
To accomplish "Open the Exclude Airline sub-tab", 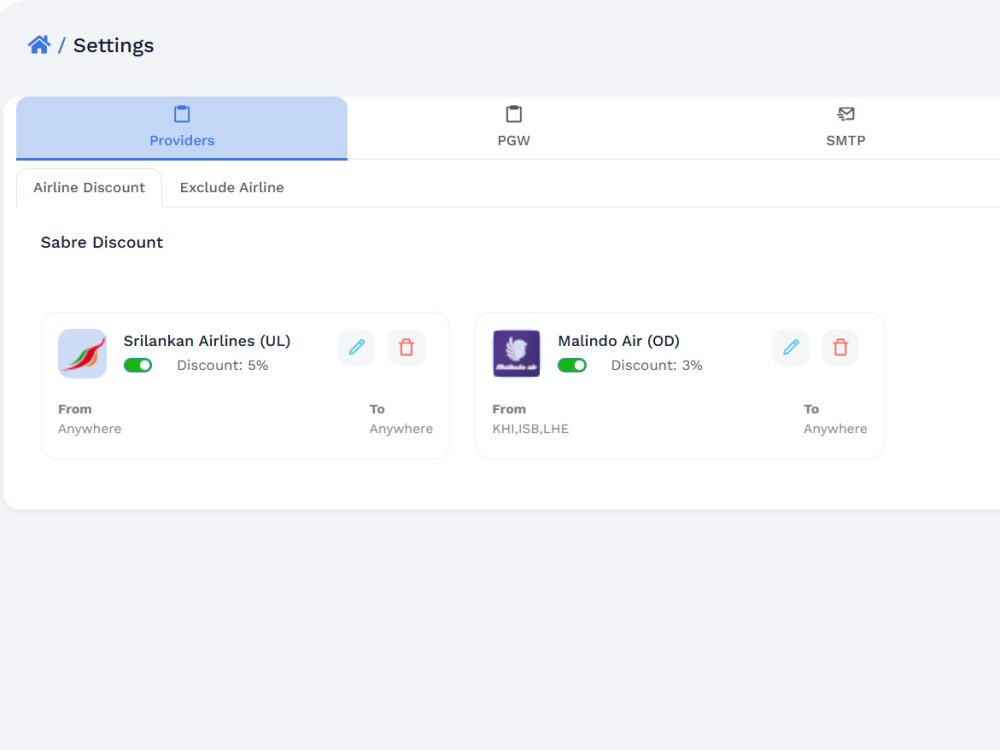I will coord(232,188).
